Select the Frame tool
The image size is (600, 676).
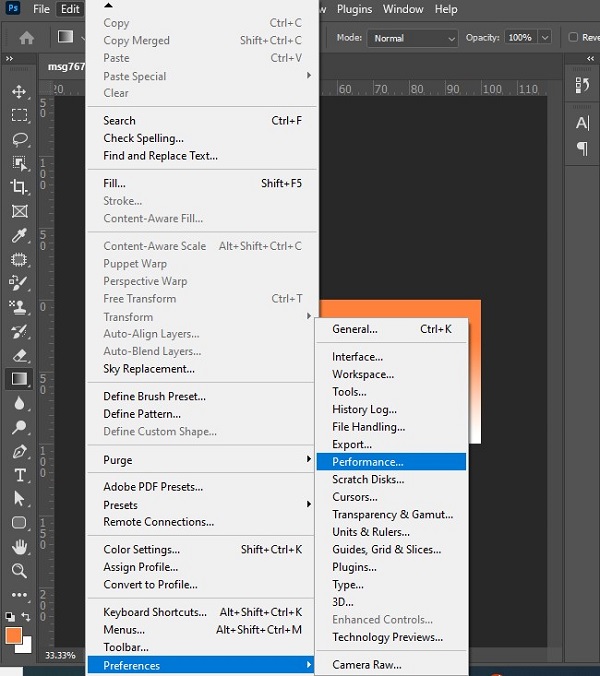point(19,211)
